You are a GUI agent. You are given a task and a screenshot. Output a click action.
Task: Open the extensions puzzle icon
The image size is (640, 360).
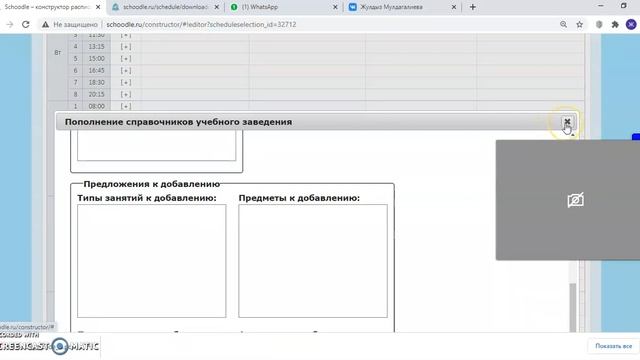point(615,24)
